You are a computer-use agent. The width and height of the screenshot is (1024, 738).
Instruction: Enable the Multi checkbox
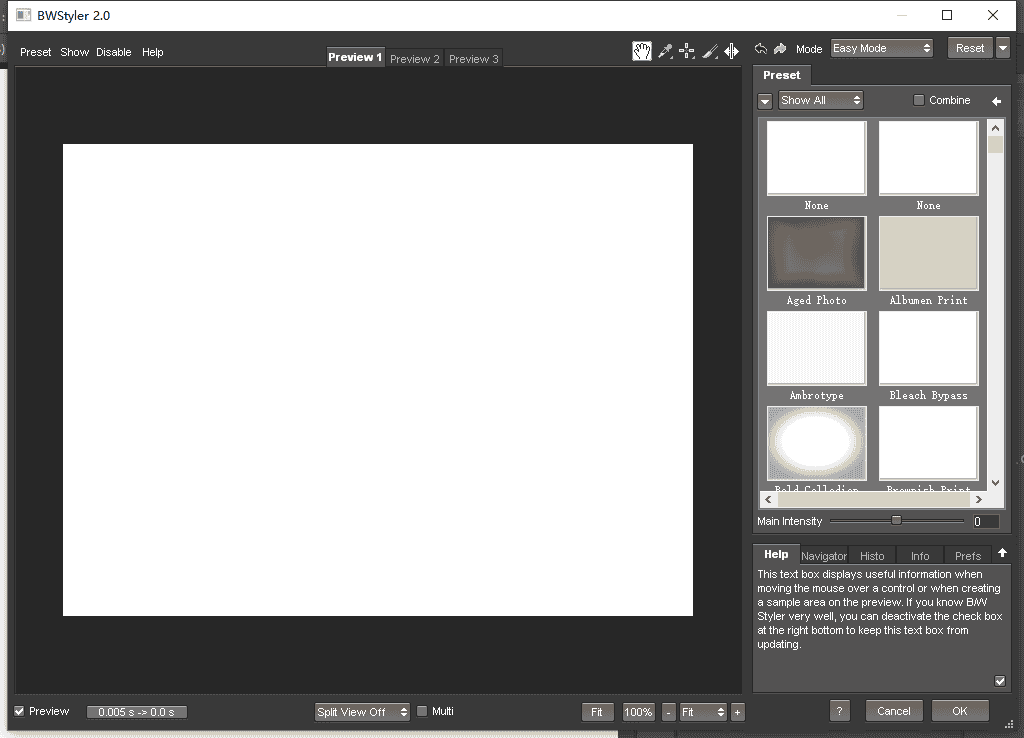click(x=422, y=711)
